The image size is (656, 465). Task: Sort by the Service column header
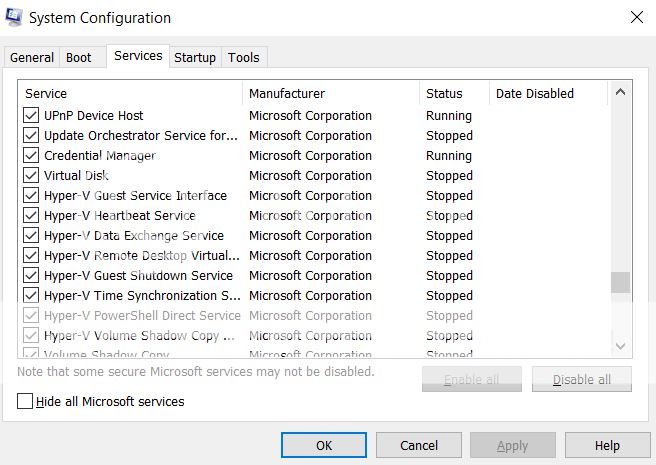point(130,93)
